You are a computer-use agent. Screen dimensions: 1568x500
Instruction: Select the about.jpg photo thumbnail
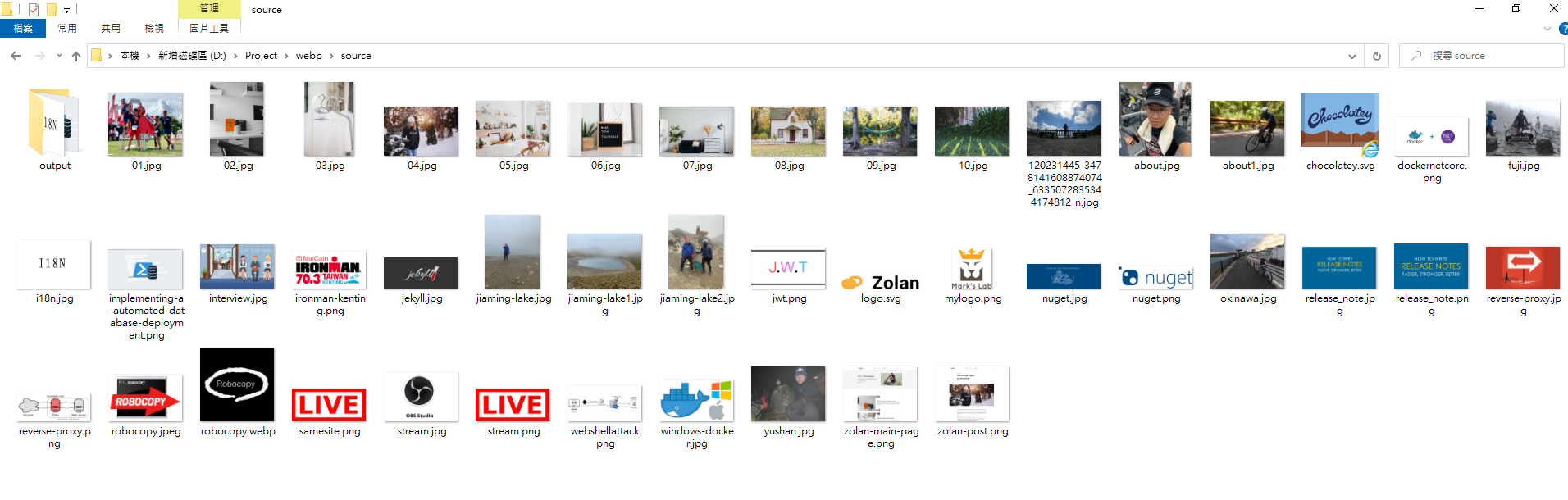[1155, 120]
